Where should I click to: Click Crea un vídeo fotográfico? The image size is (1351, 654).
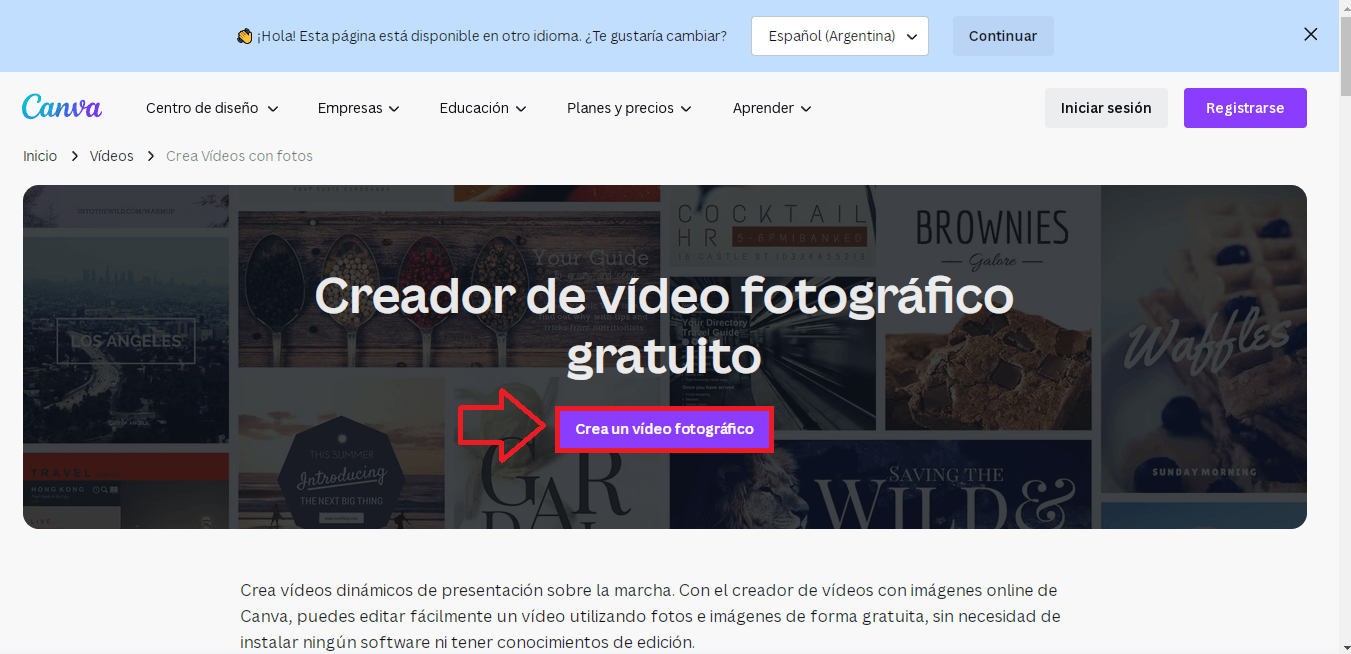[663, 428]
